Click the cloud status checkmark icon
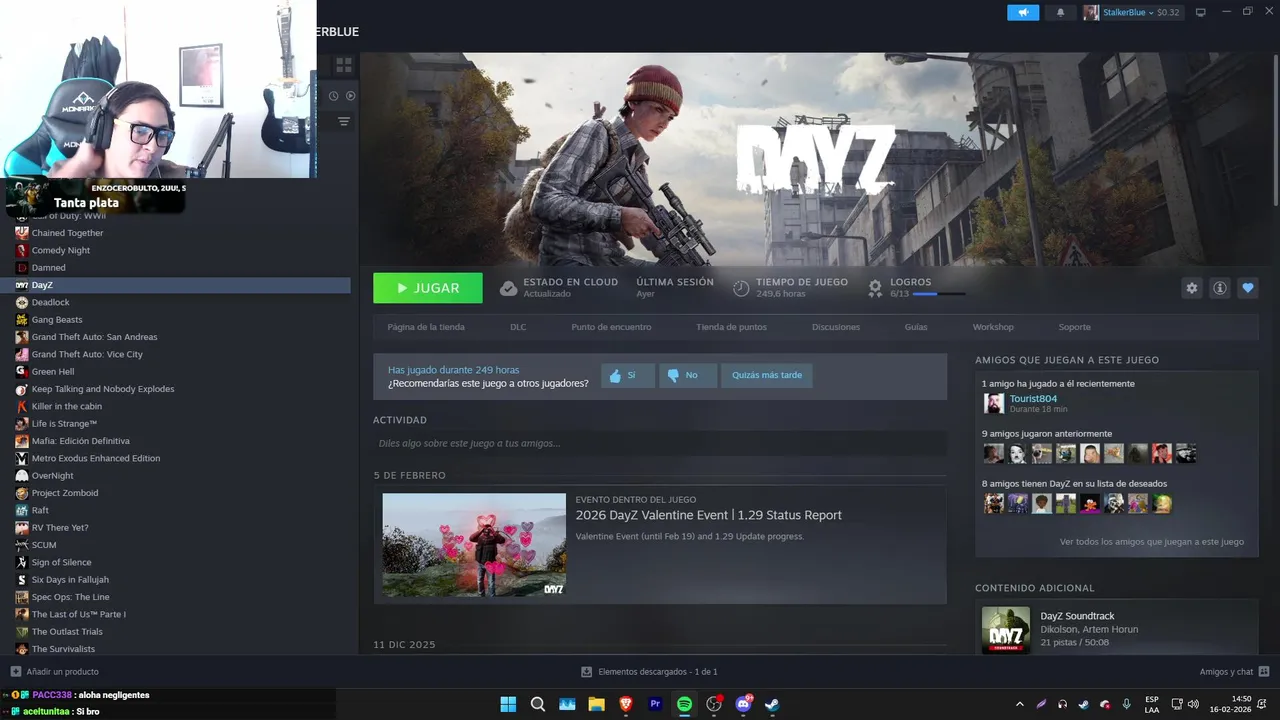1280x720 pixels. (508, 288)
